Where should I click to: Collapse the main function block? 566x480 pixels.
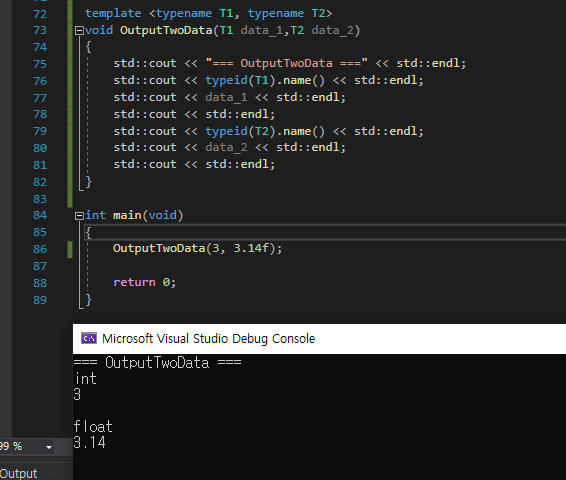79,216
